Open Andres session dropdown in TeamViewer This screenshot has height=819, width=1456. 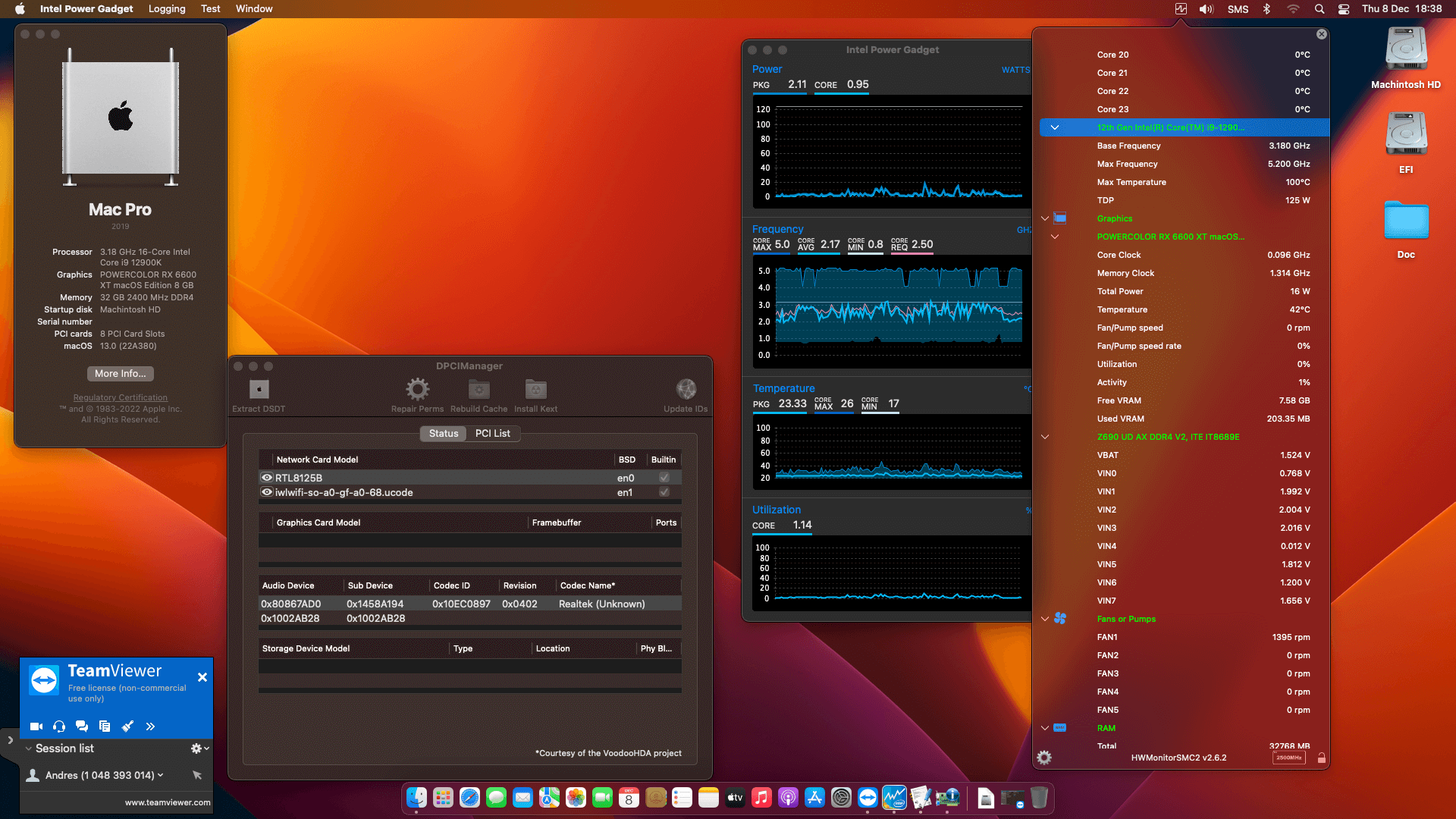[161, 775]
